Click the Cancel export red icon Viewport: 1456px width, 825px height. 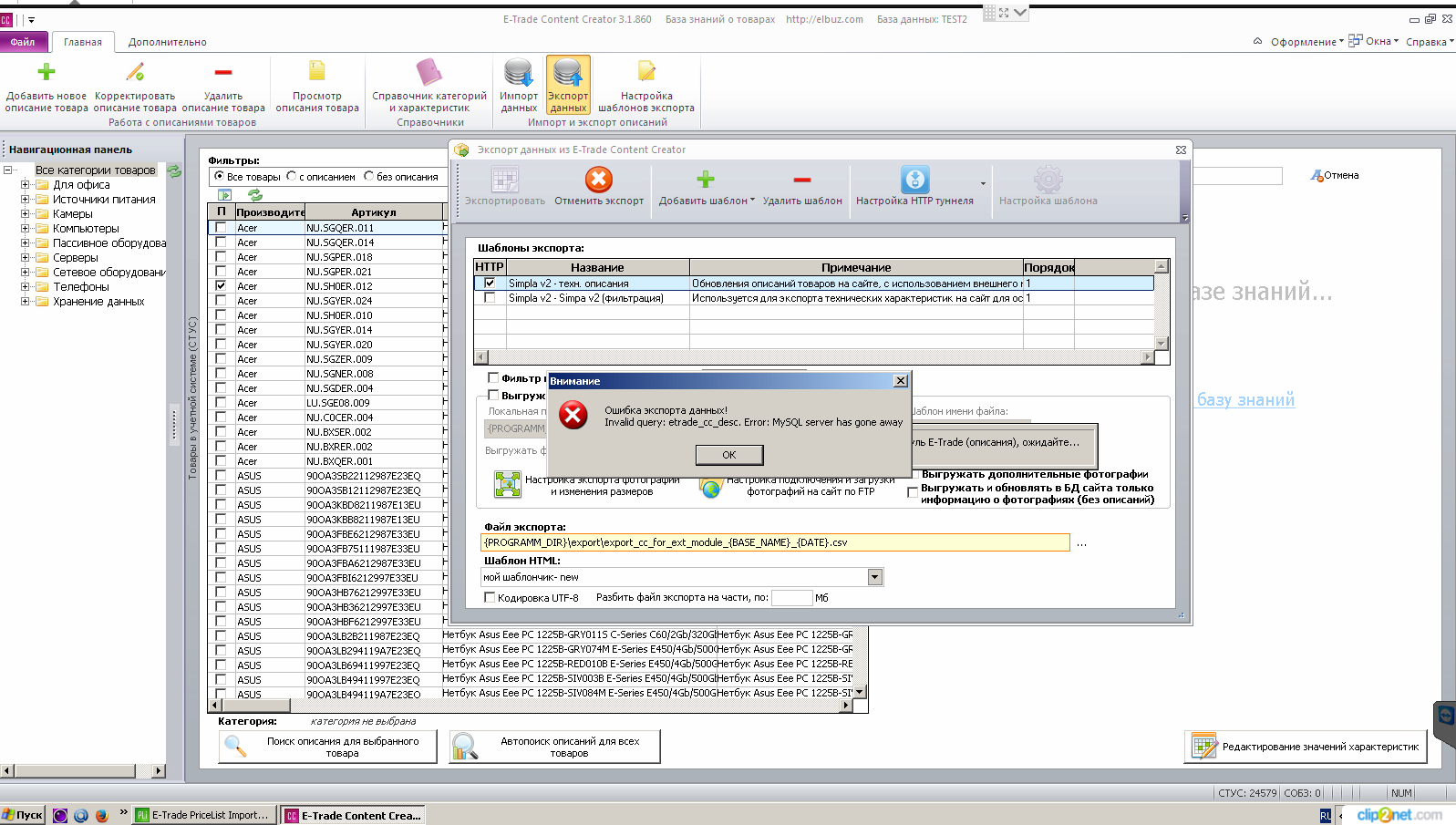[x=599, y=180]
